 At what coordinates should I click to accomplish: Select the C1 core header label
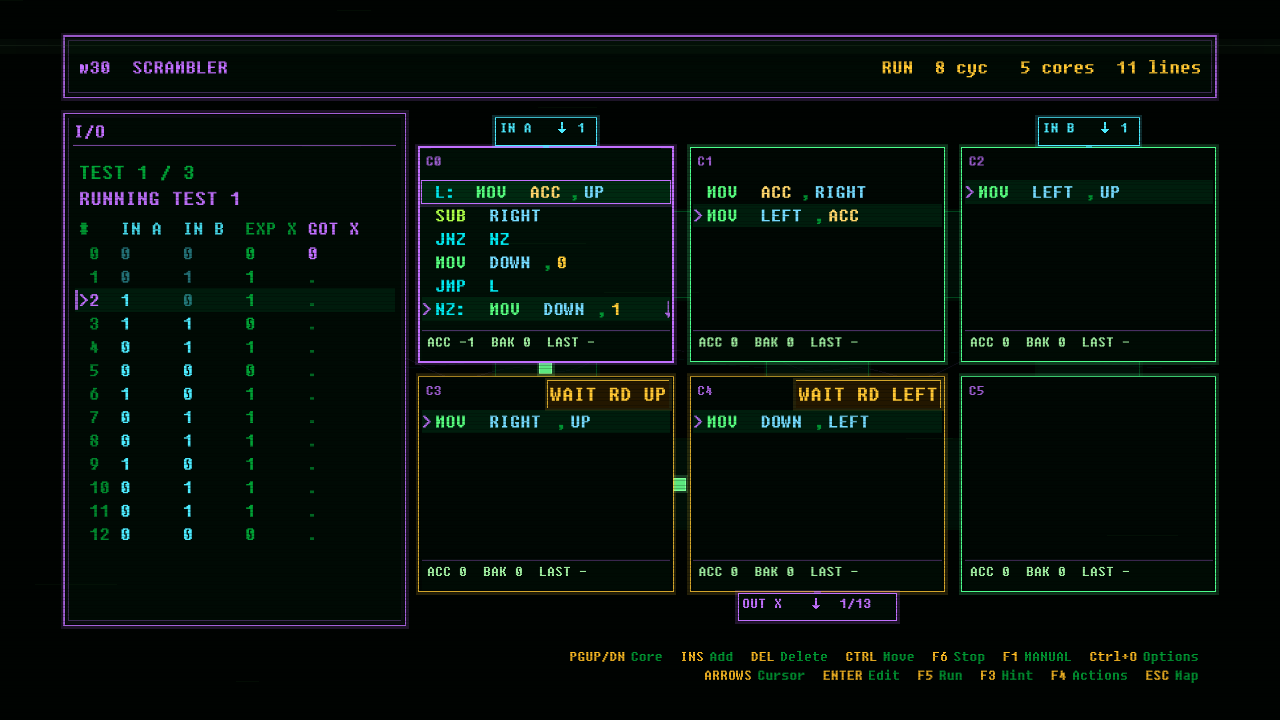(705, 161)
